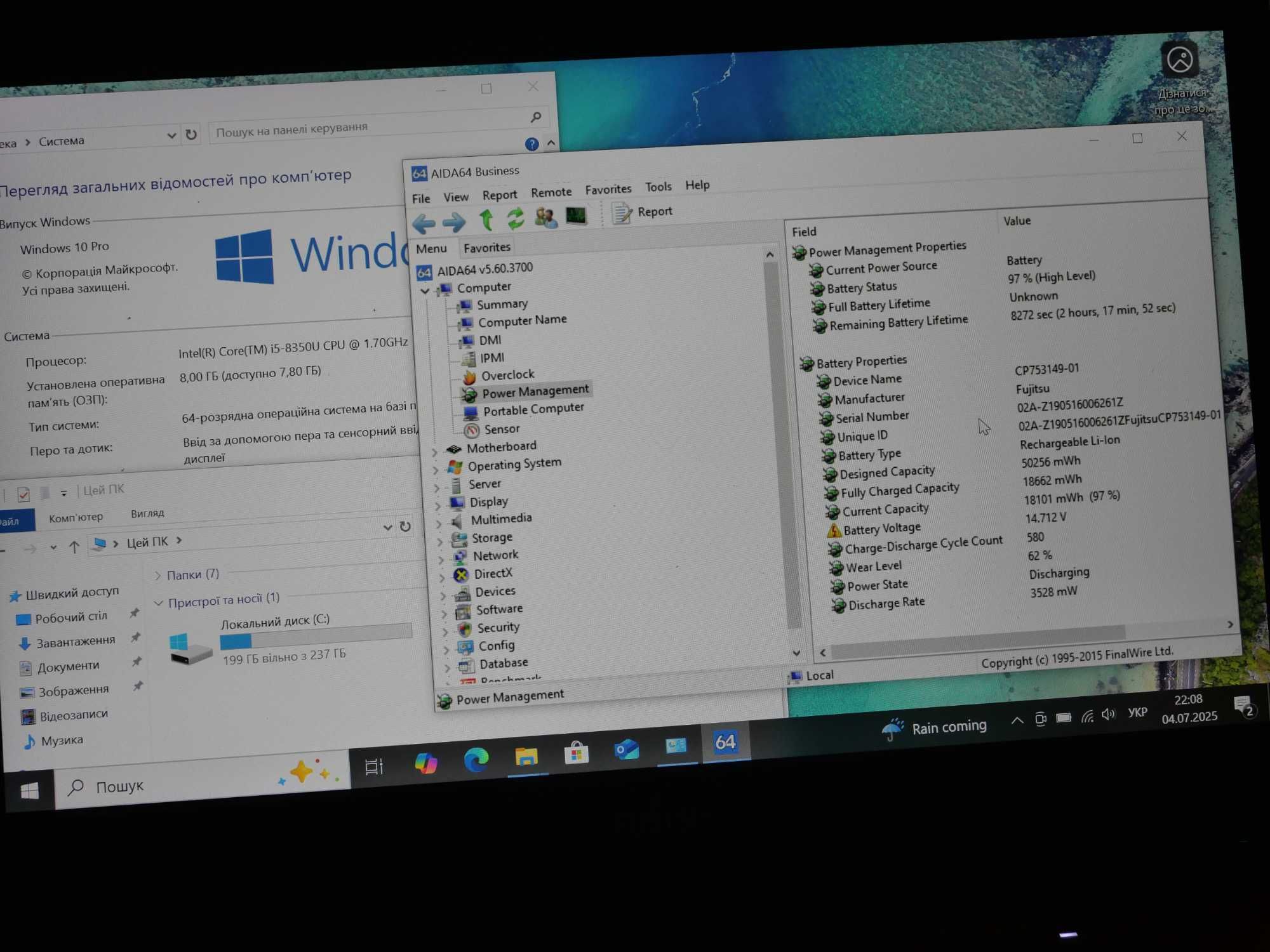This screenshot has width=1270, height=952.
Task: Expand the Multimedia tree node
Action: point(439,524)
